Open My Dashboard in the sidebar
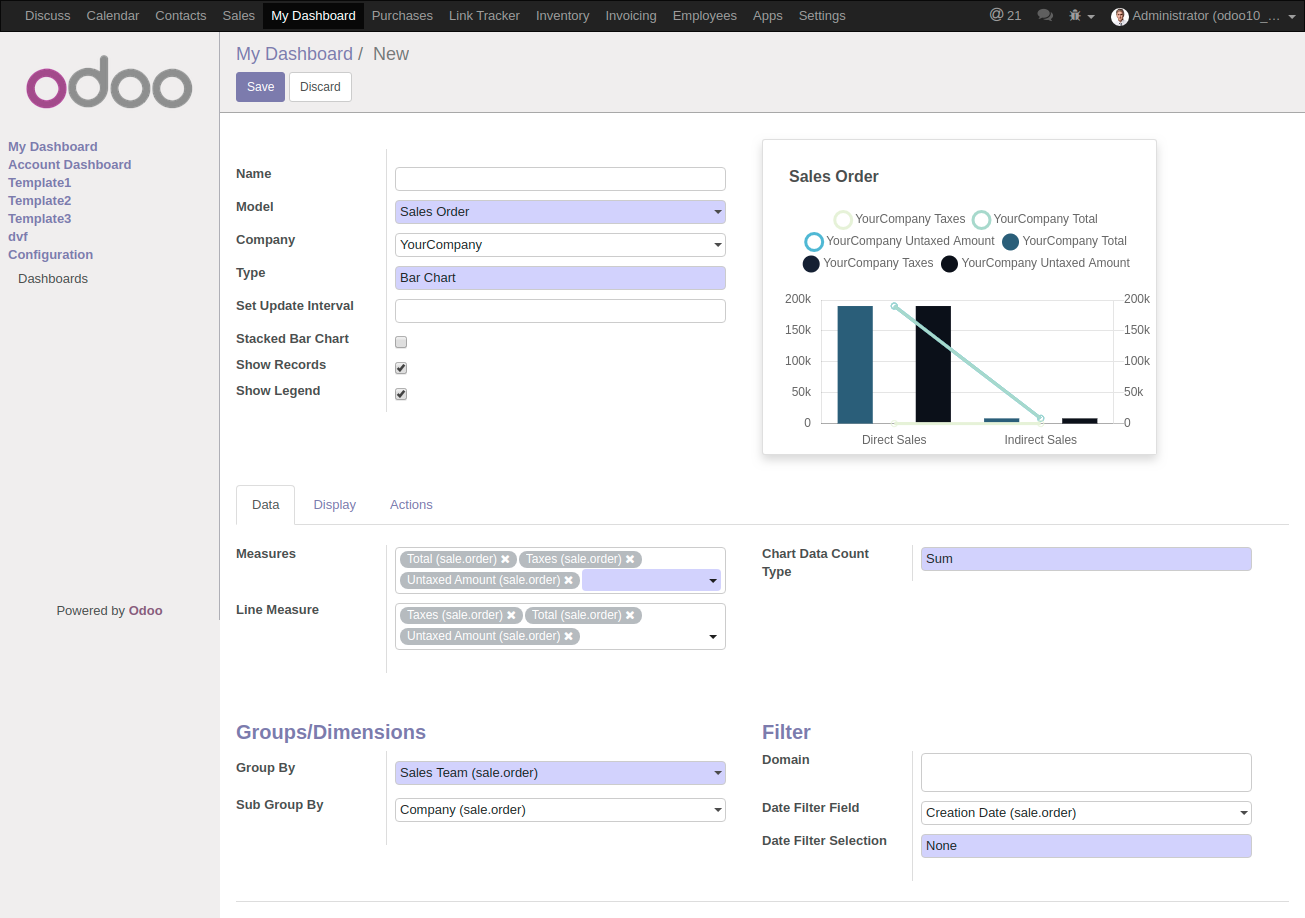1305x918 pixels. pyautogui.click(x=53, y=147)
